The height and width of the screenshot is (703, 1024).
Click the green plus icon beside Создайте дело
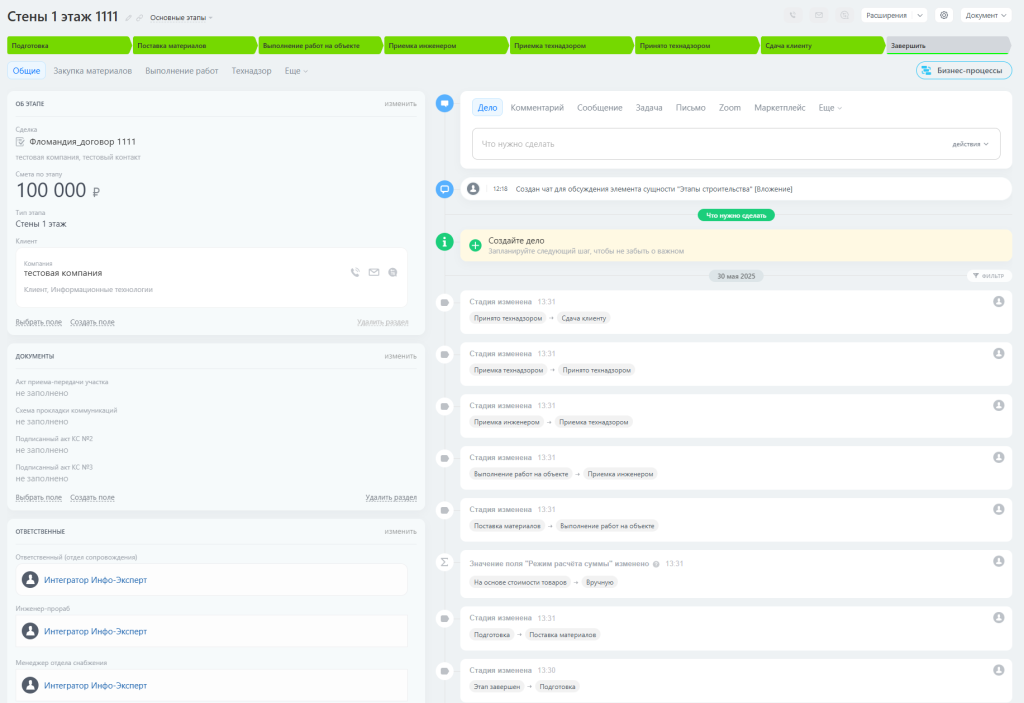click(x=475, y=245)
